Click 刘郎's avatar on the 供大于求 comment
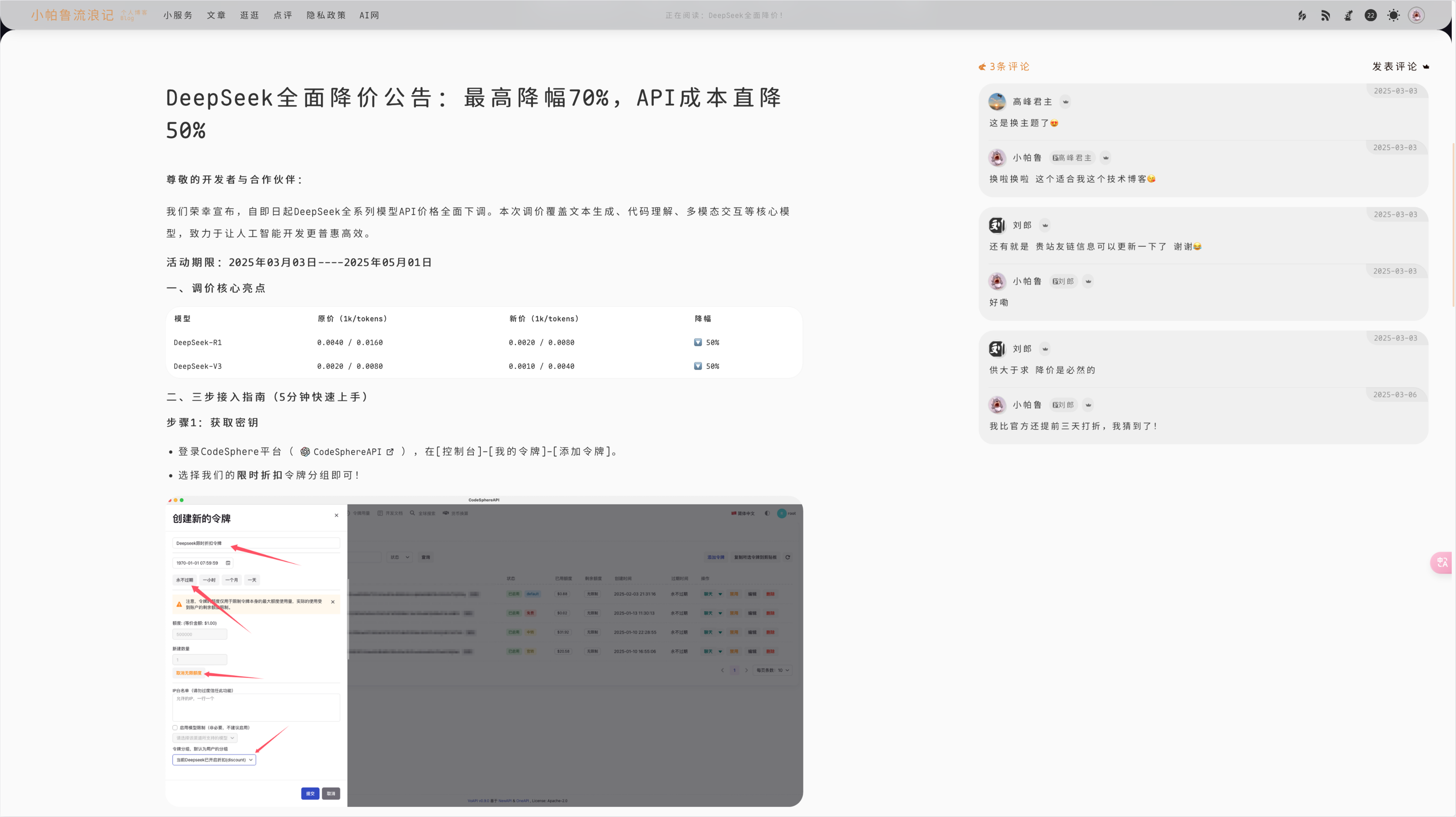This screenshot has height=817, width=1456. (997, 349)
